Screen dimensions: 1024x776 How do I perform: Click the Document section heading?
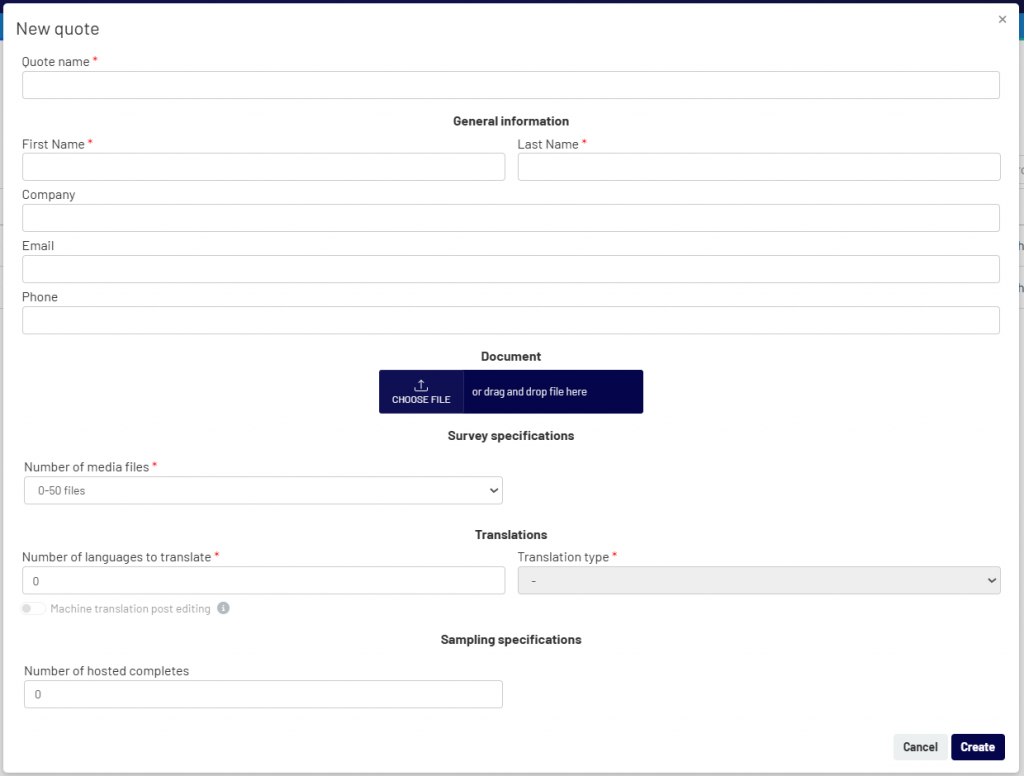[511, 356]
